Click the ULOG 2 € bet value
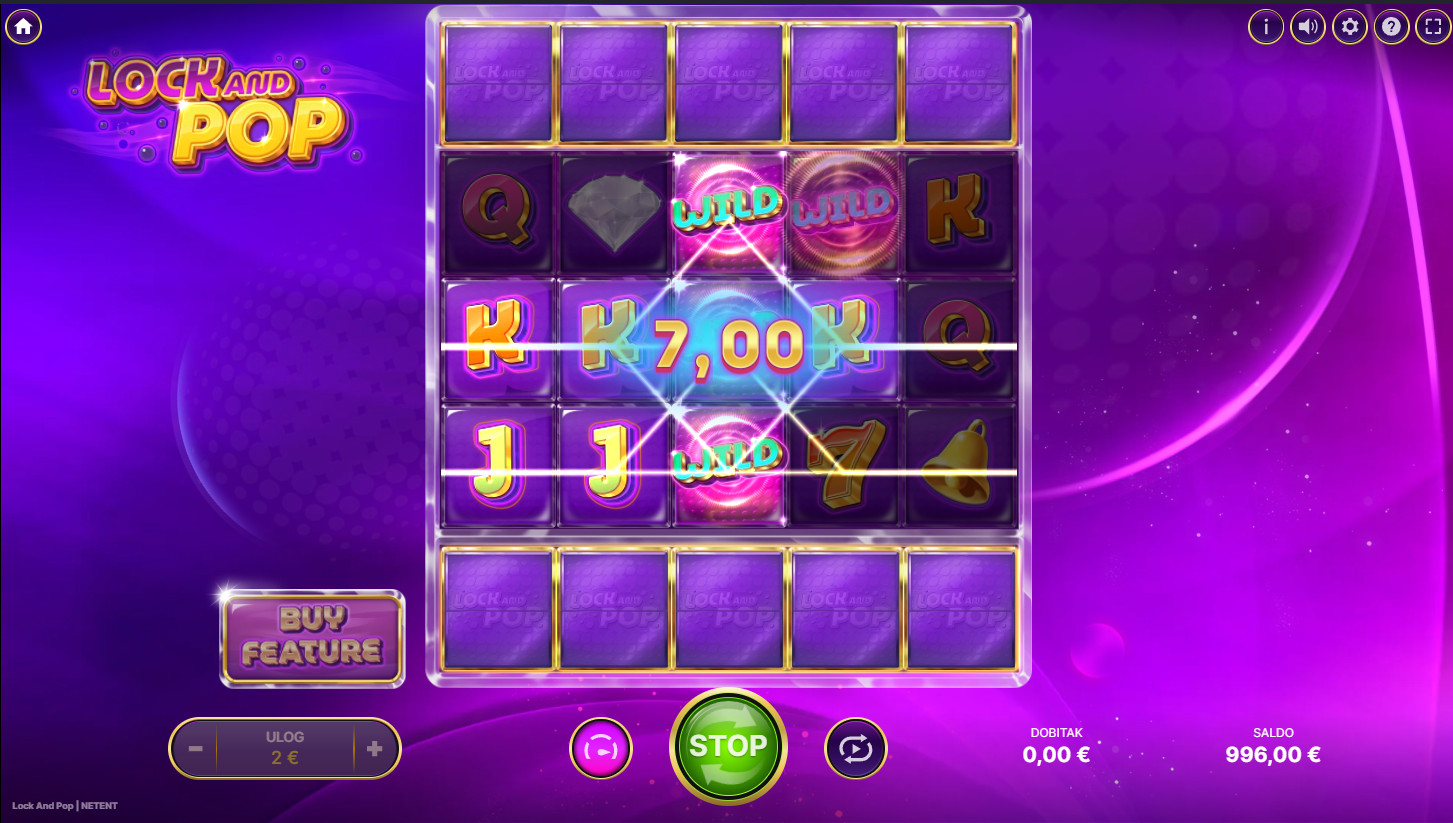 coord(285,757)
